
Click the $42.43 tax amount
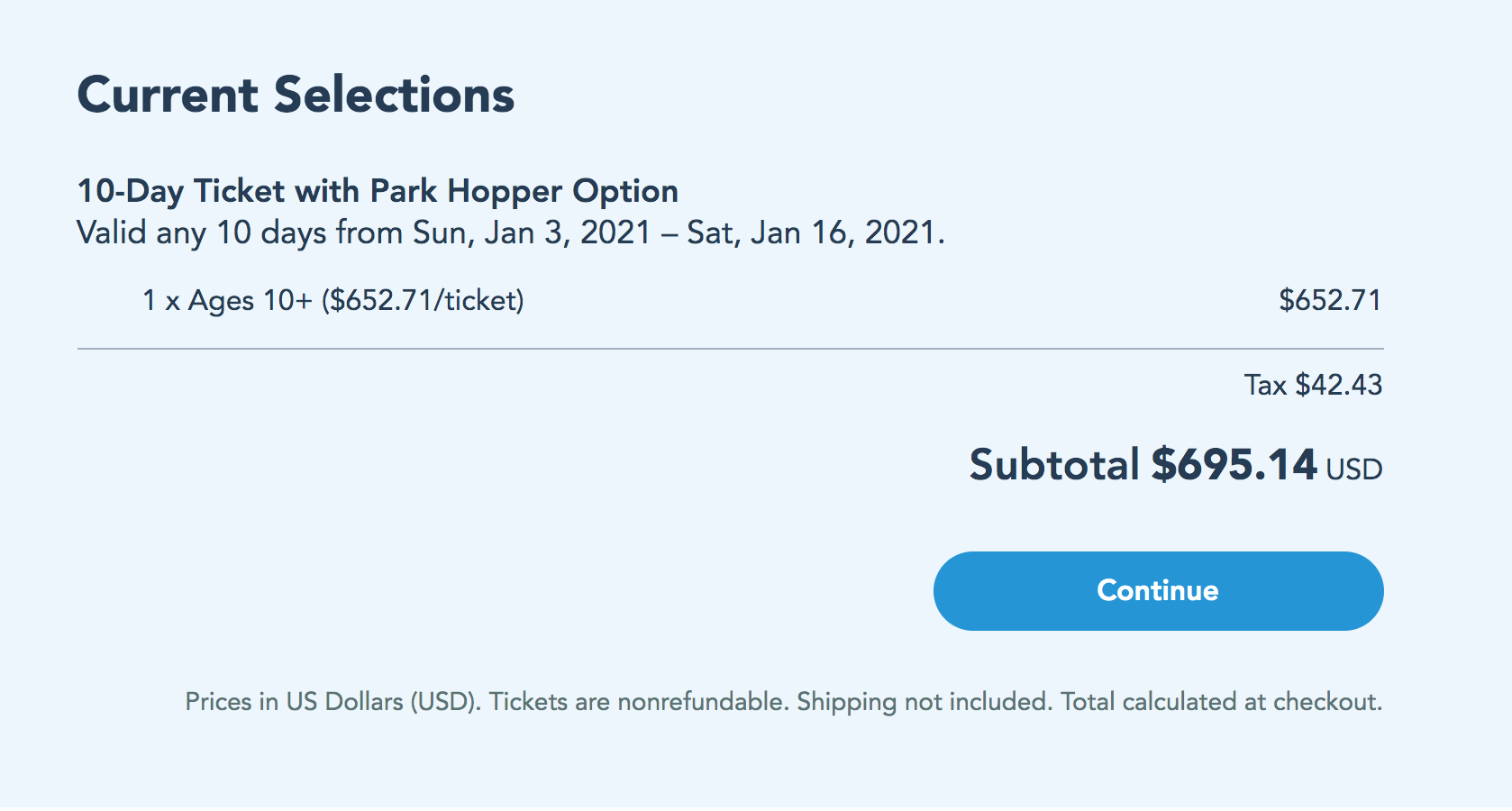1339,386
